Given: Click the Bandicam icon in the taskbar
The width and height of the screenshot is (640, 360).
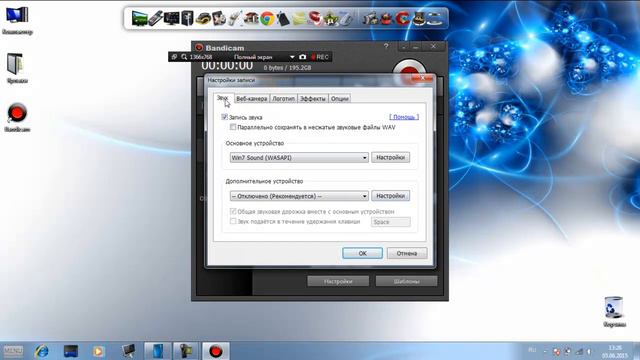Looking at the screenshot, I should (216, 351).
